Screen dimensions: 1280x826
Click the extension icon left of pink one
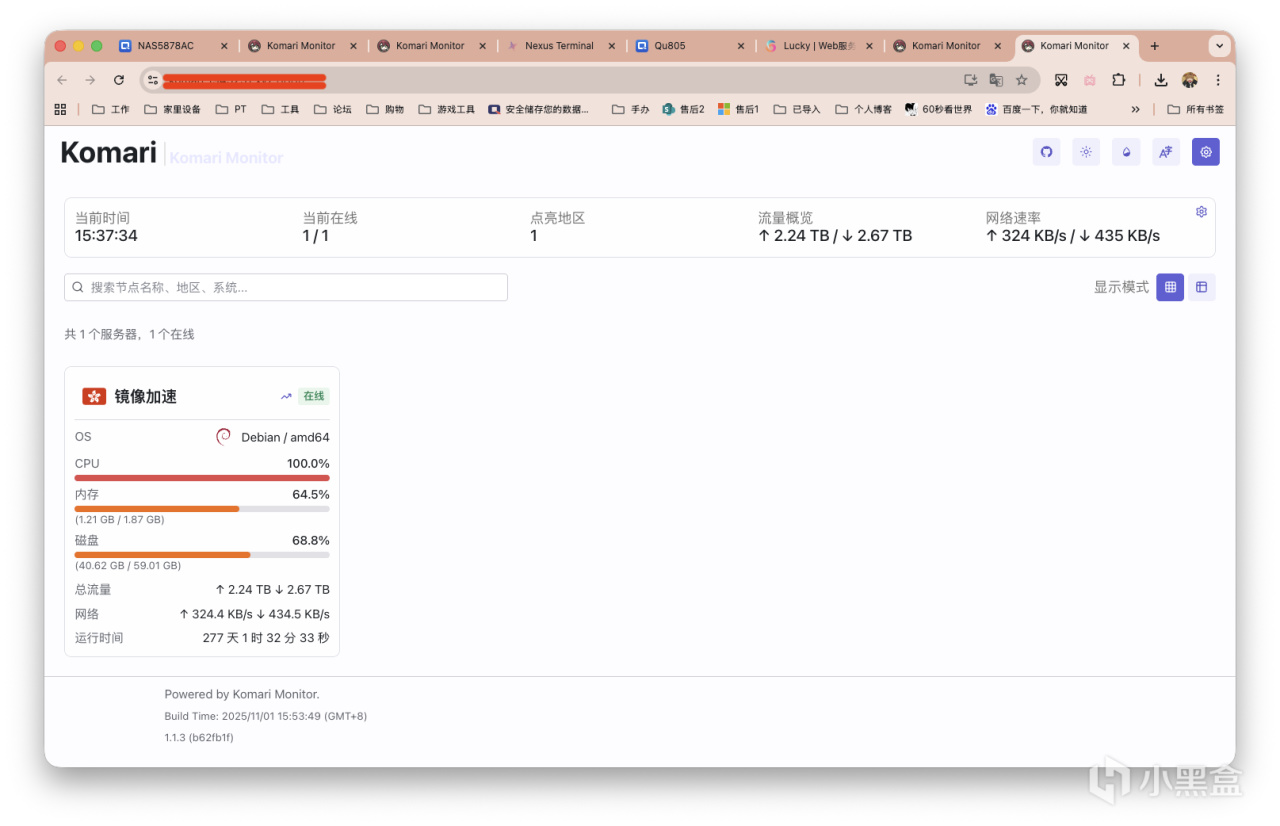(x=1061, y=80)
